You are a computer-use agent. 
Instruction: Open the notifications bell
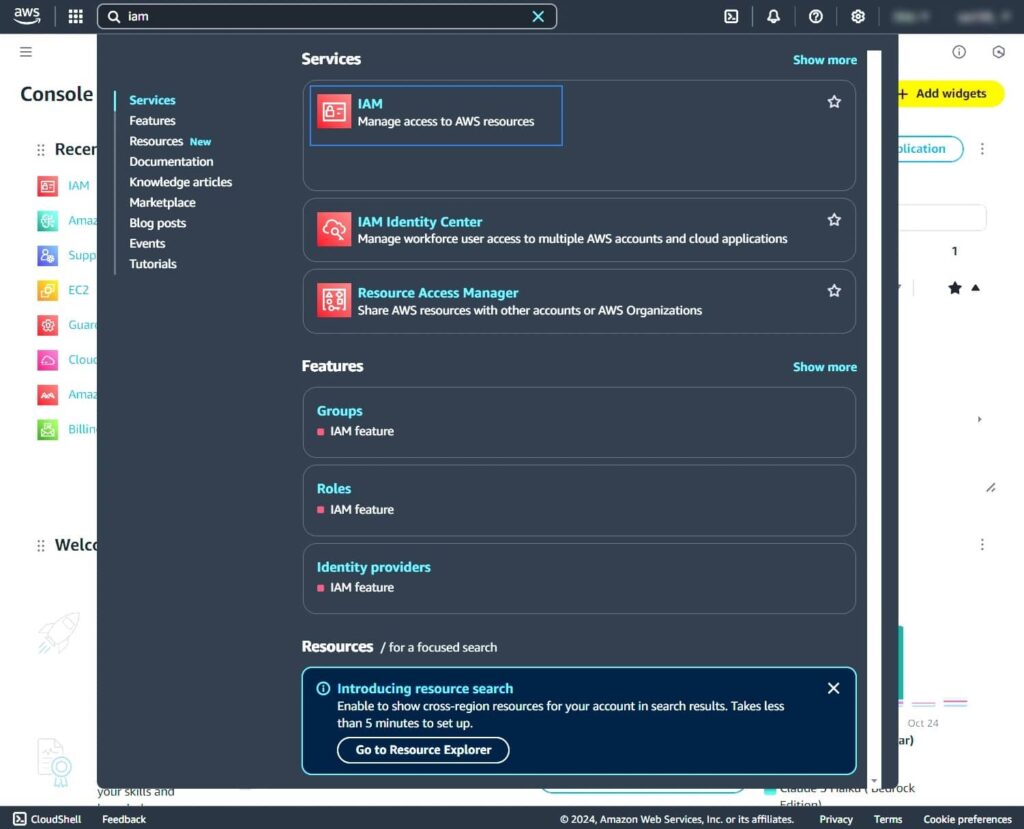click(x=773, y=16)
